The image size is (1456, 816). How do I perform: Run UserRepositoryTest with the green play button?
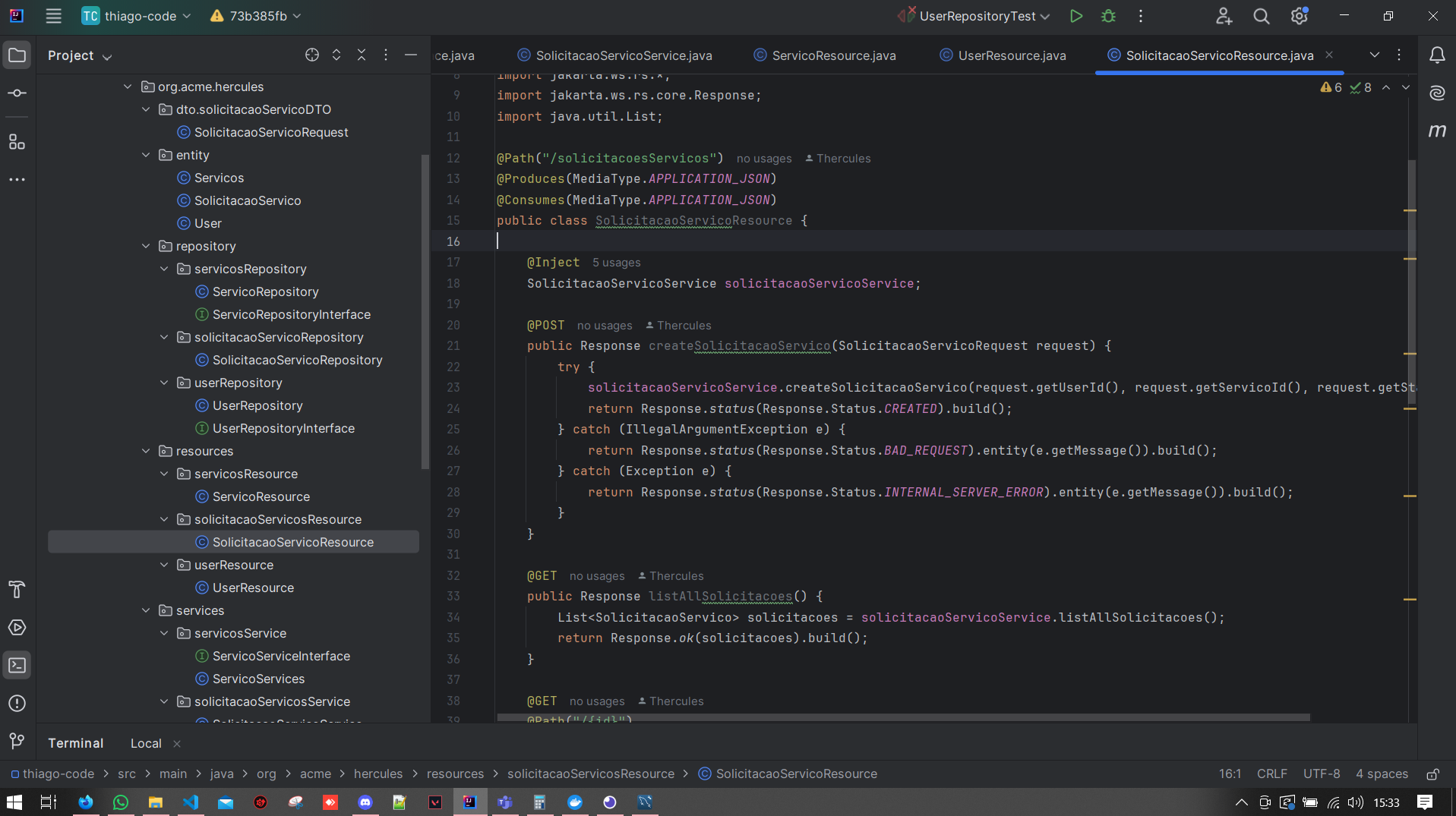(1075, 16)
